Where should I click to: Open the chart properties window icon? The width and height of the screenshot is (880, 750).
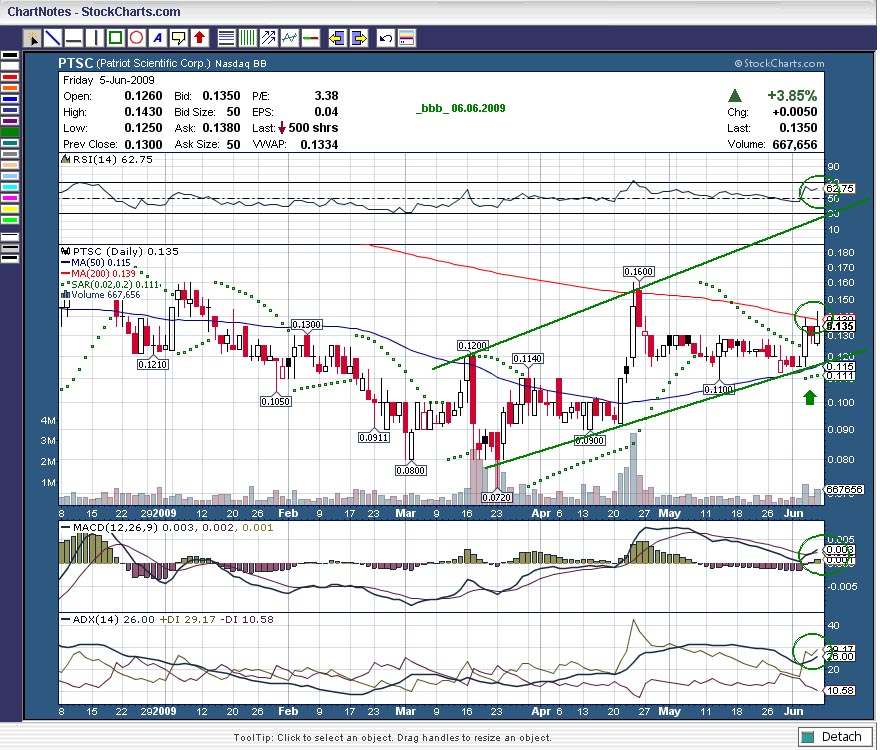coord(406,38)
